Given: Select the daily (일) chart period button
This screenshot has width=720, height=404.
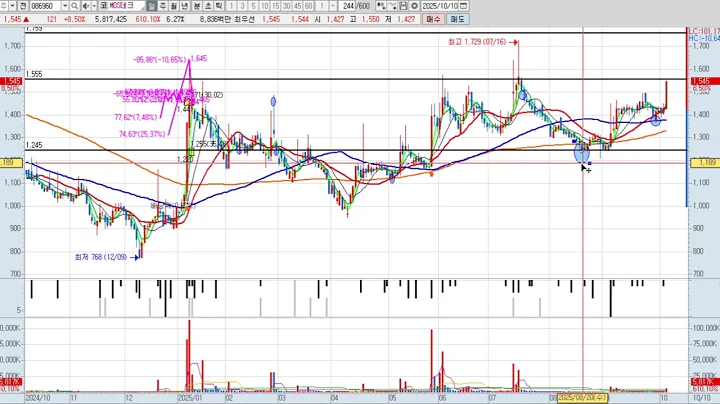Looking at the screenshot, I should click(152, 6).
